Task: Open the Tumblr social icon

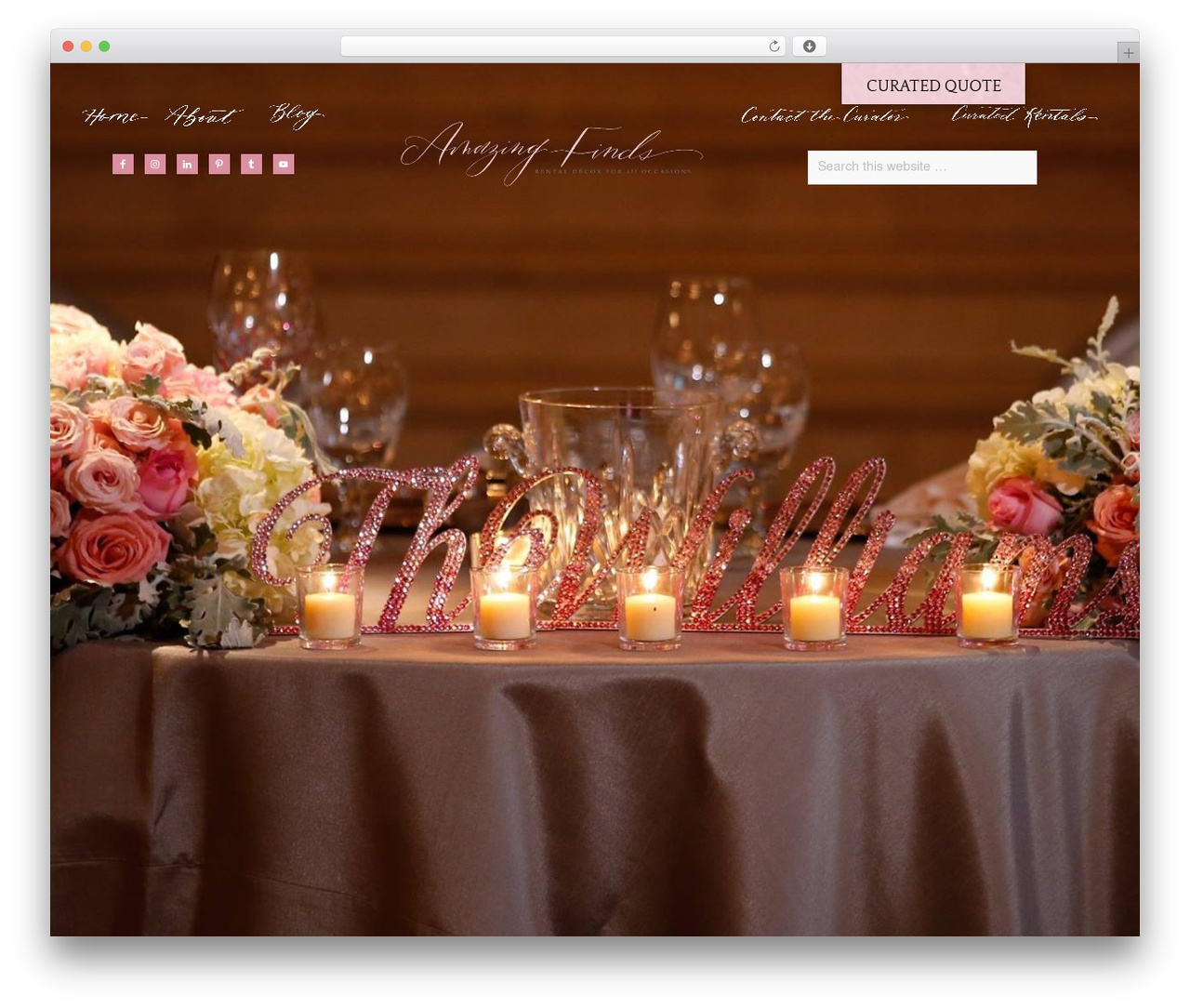Action: [251, 165]
